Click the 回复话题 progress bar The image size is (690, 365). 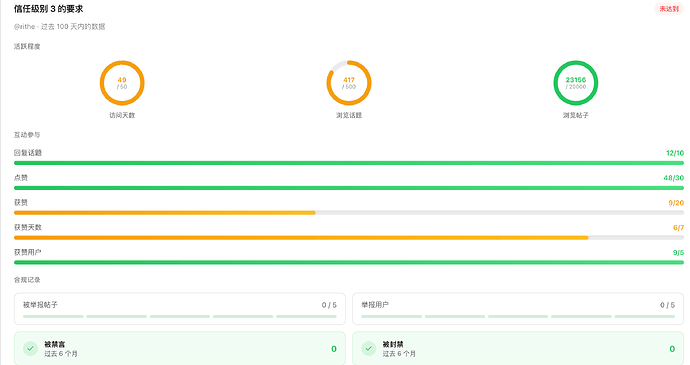coord(349,163)
